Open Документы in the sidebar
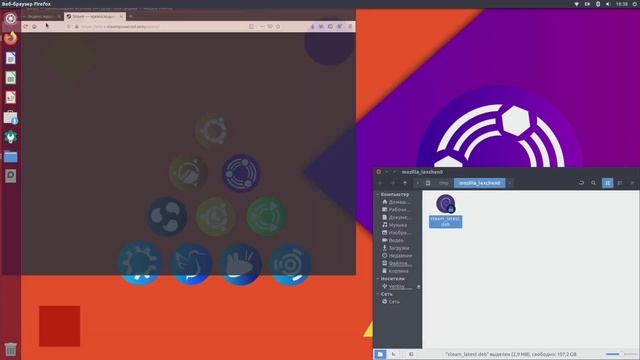 pyautogui.click(x=398, y=217)
